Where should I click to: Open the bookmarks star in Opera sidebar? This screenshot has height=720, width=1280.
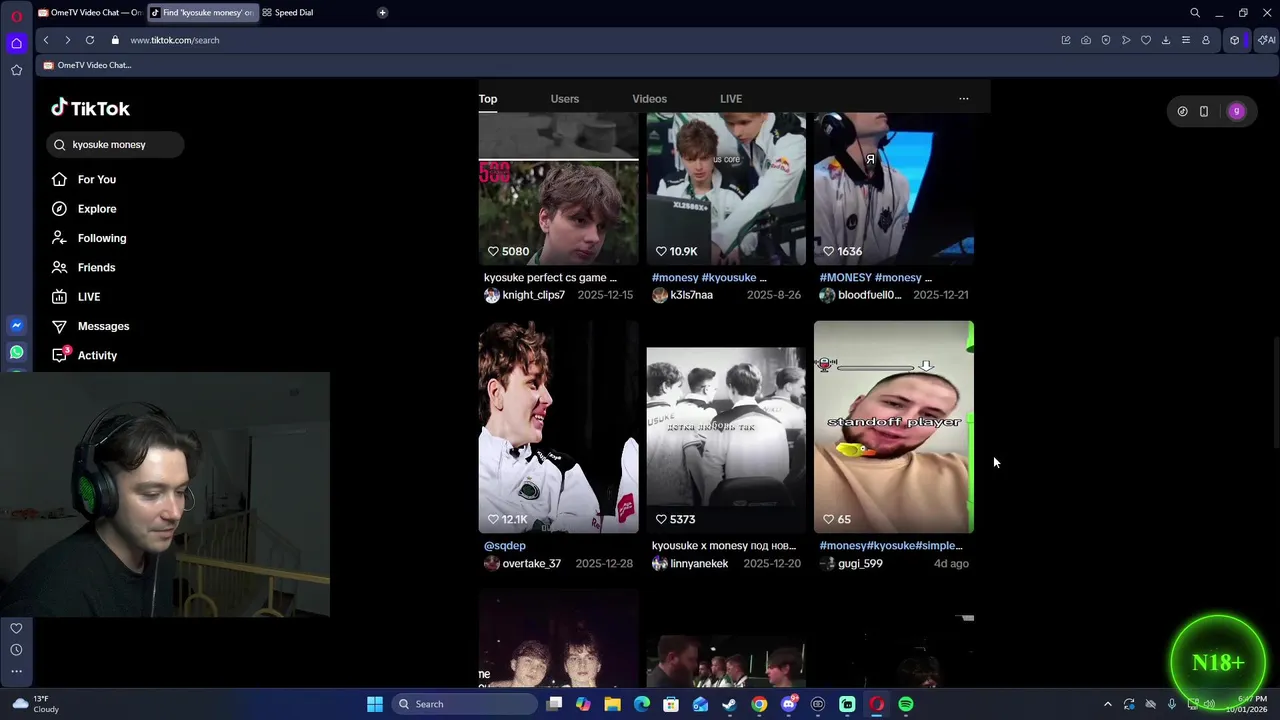tap(16, 70)
